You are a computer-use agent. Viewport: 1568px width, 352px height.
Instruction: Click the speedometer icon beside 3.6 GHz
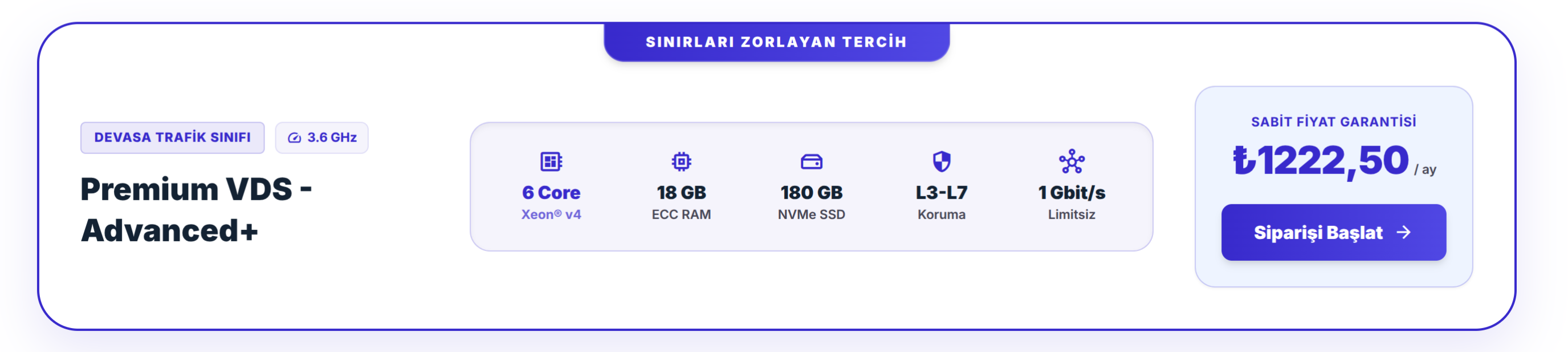coord(295,137)
